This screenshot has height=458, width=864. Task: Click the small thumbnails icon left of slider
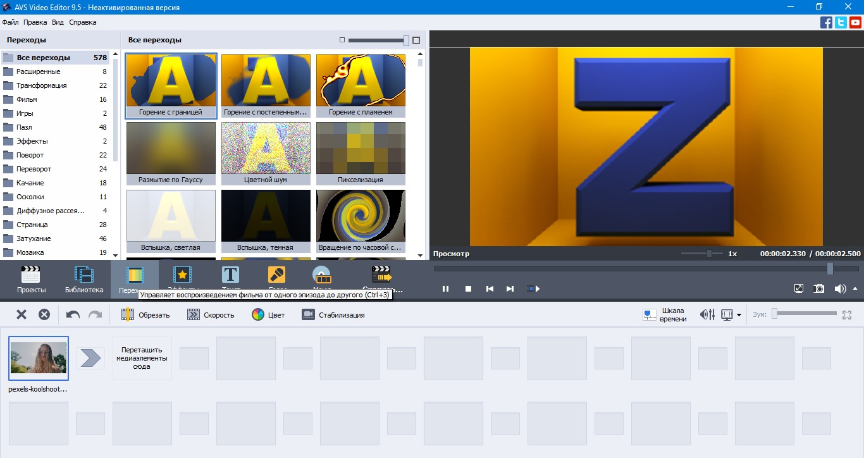[x=342, y=40]
